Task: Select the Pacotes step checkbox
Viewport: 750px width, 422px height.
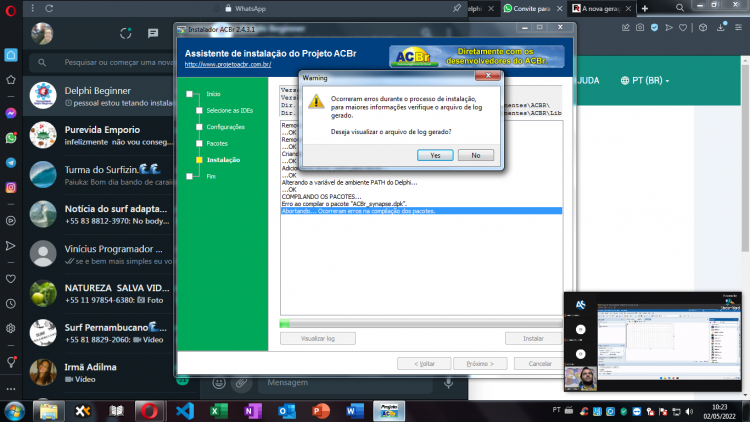Action: (199, 144)
